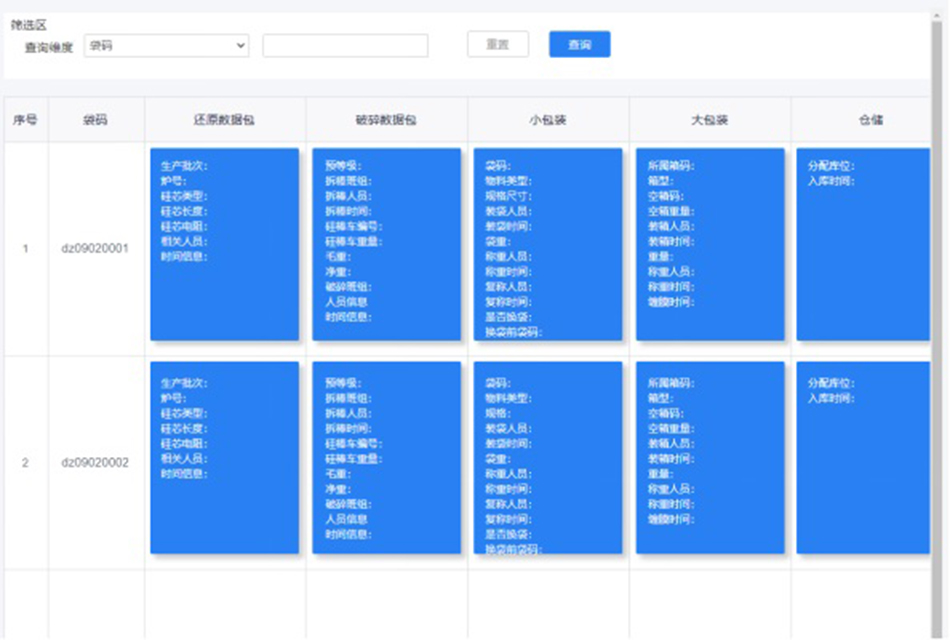Click the 大包装 column header
Viewport: 950px width, 640px height.
[710, 120]
